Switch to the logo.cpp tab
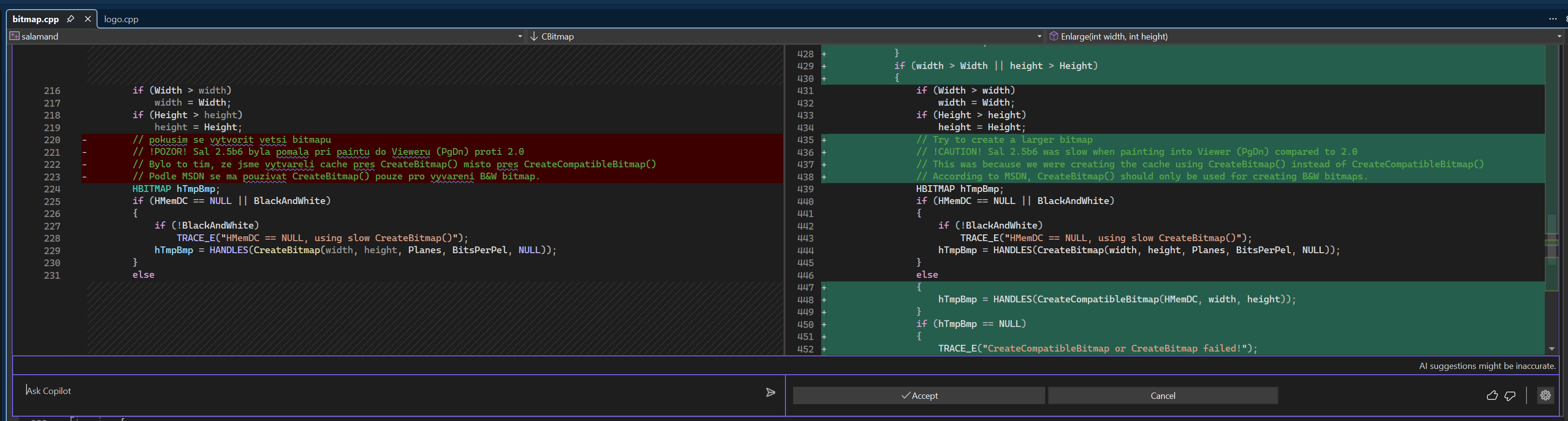The height and width of the screenshot is (421, 1568). coord(121,19)
